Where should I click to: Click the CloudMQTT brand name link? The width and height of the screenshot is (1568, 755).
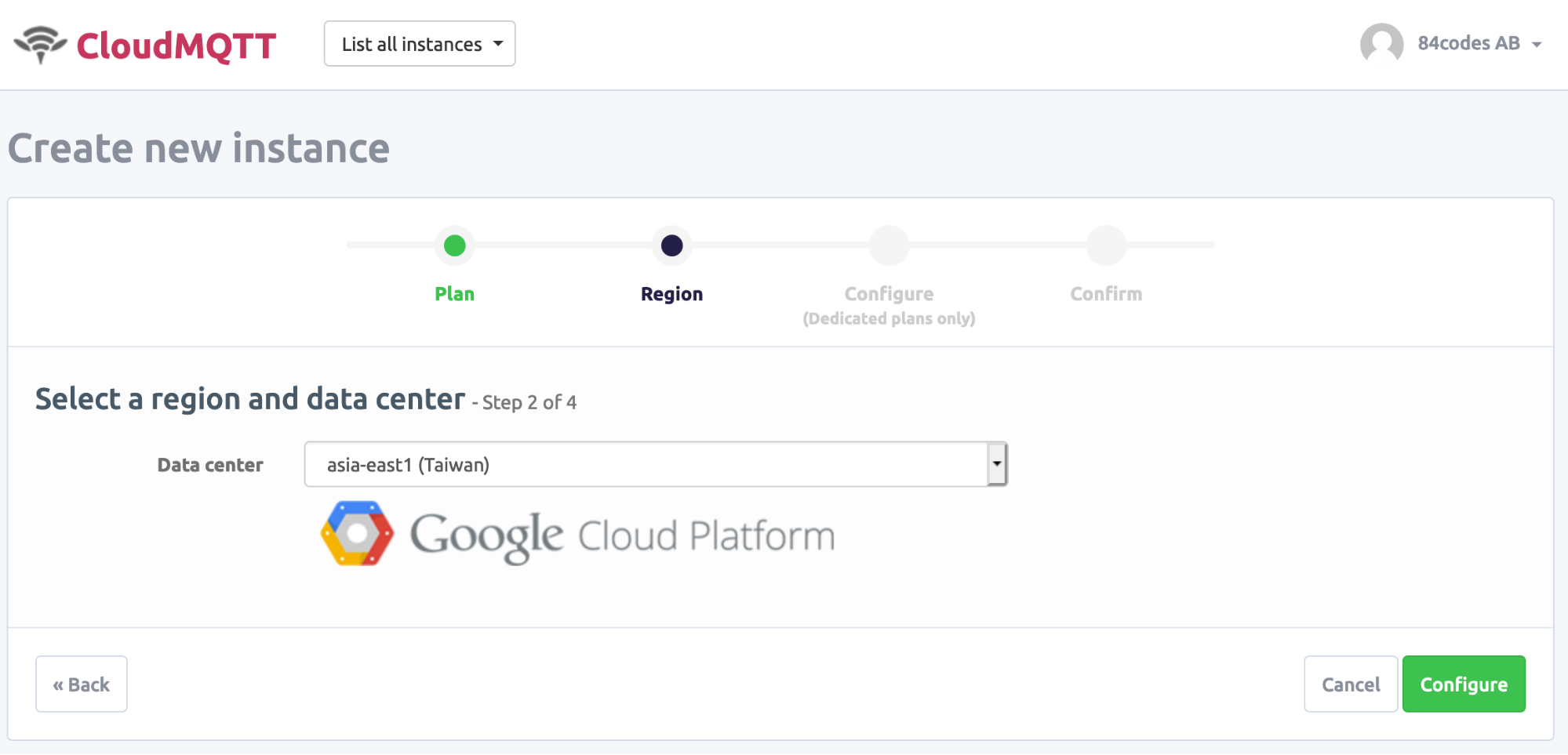click(x=176, y=45)
